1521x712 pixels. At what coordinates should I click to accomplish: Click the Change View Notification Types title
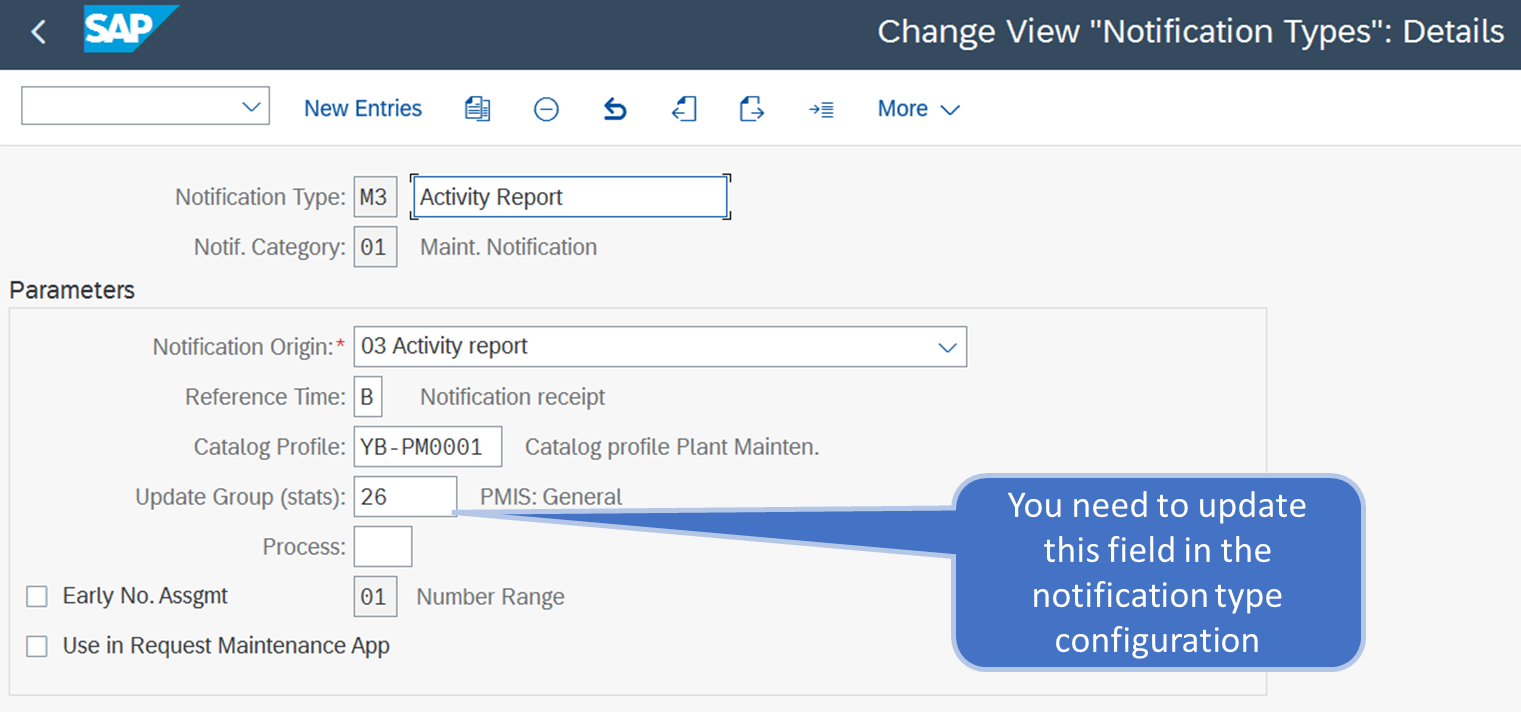coord(1191,31)
